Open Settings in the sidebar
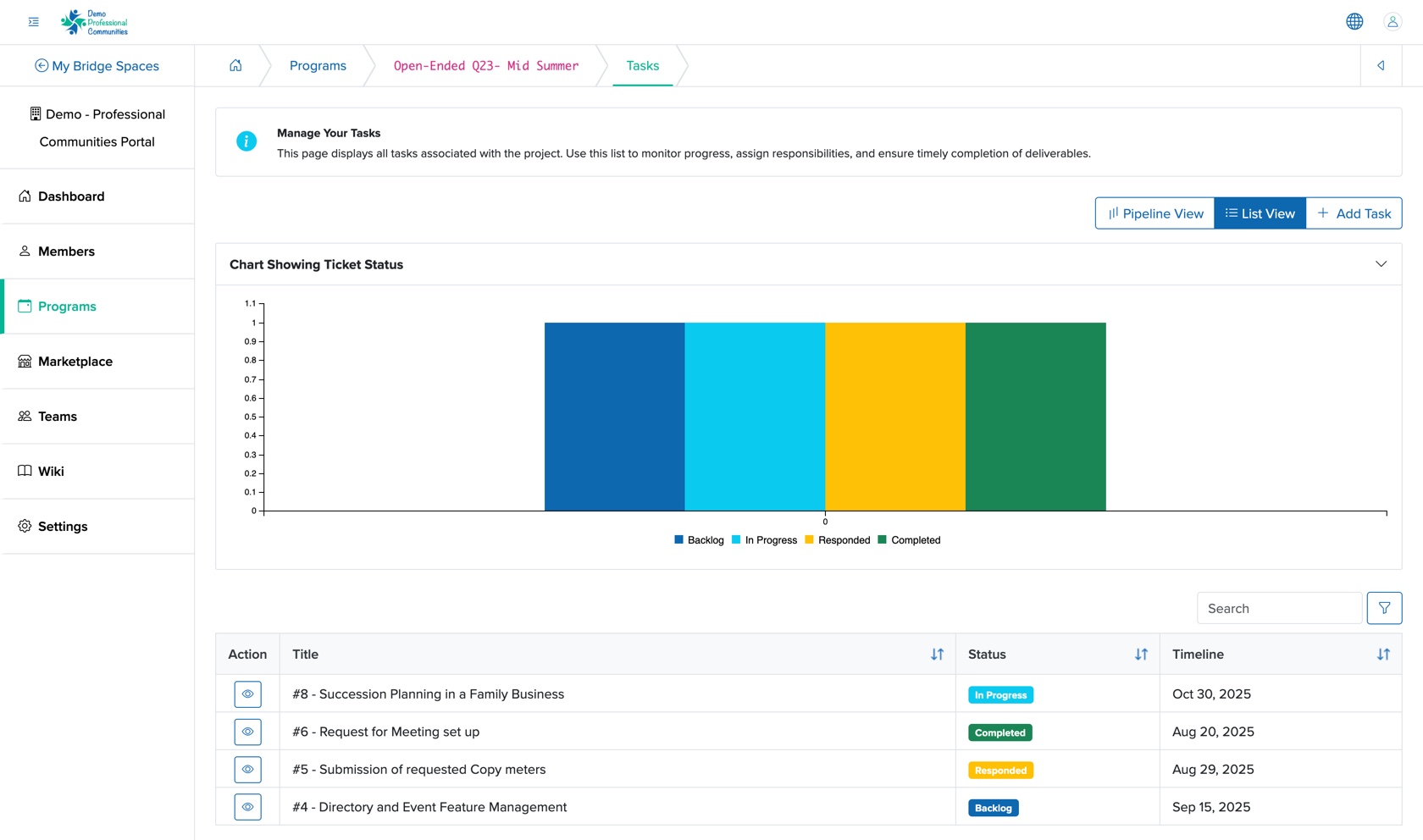Screen dimensions: 1423x840 (97, 527)
